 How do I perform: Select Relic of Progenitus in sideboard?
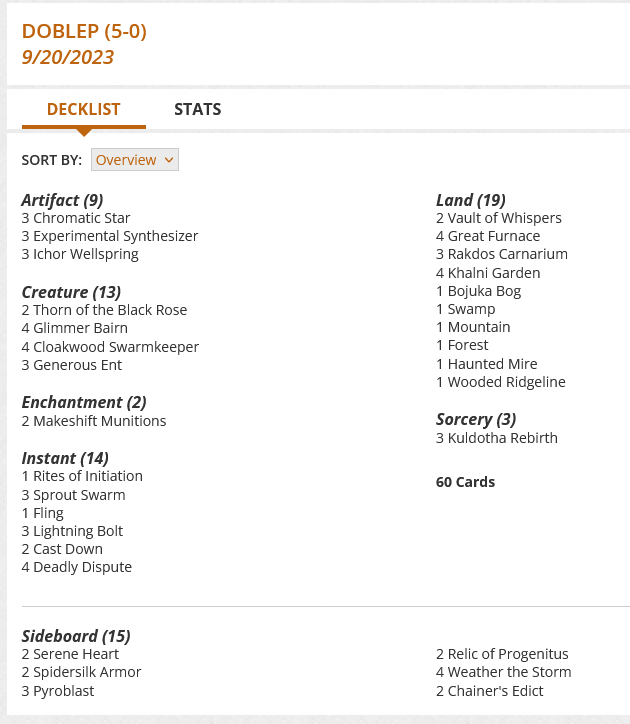pyautogui.click(x=509, y=654)
